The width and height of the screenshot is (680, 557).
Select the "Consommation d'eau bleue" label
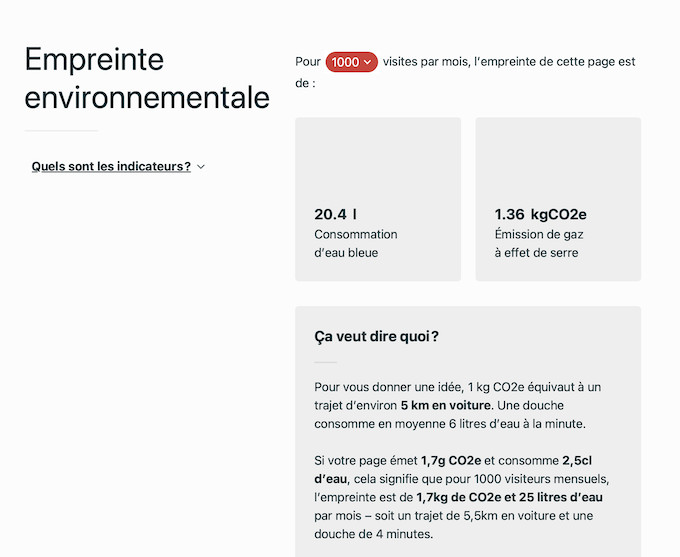355,243
